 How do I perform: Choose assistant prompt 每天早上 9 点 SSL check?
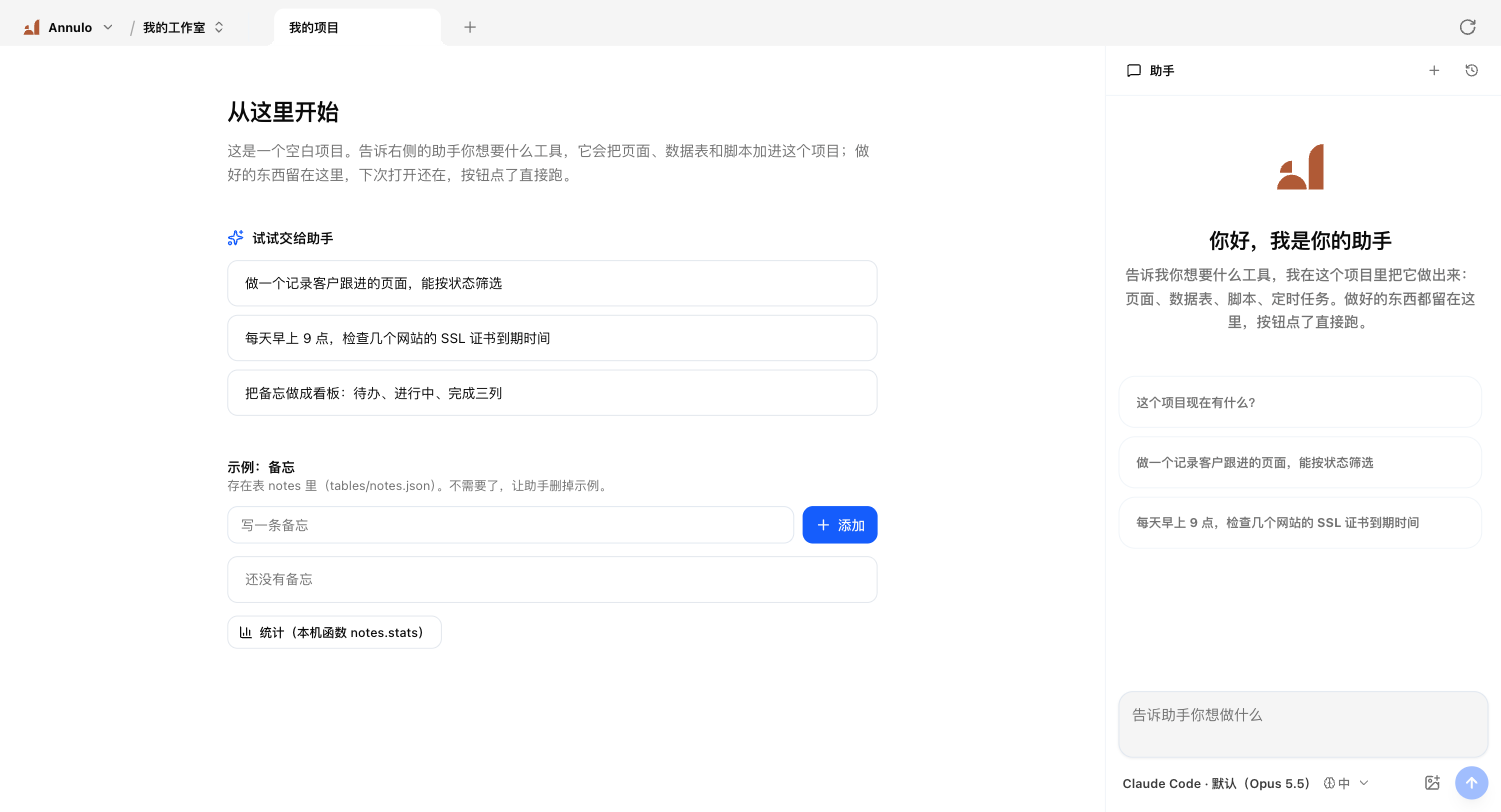click(1300, 522)
